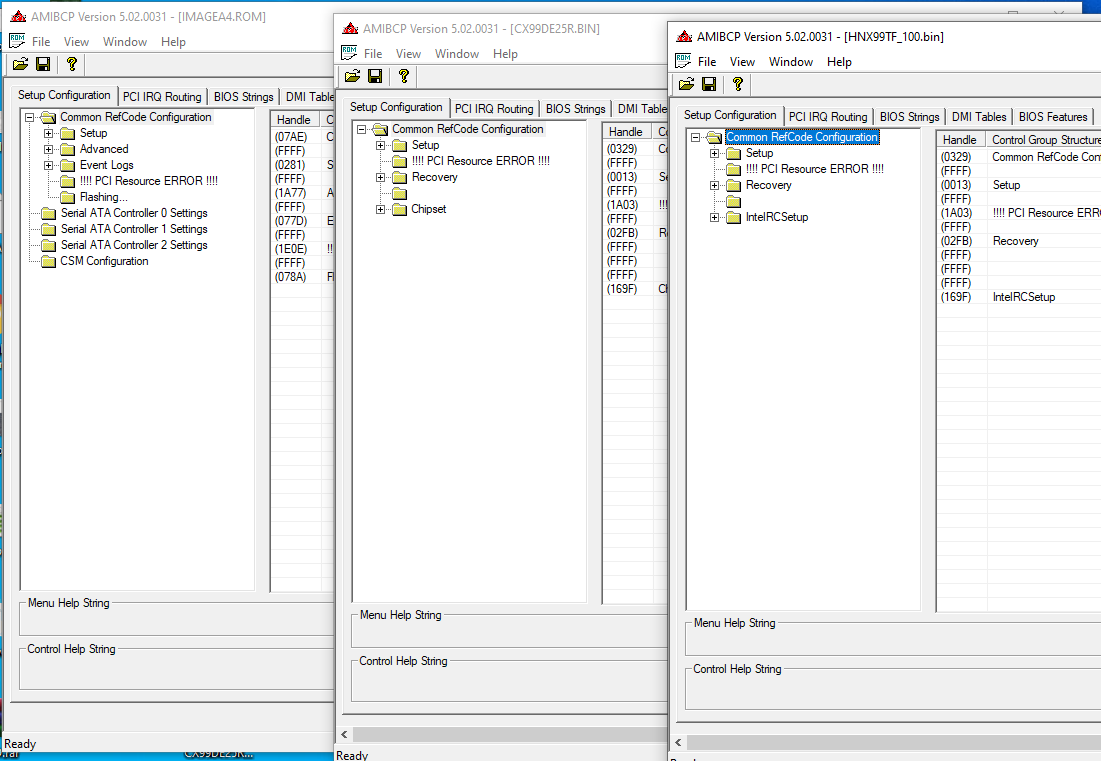The image size is (1101, 761).
Task: Open file icon in IMAGEA4.ROM window
Action: pyautogui.click(x=20, y=65)
